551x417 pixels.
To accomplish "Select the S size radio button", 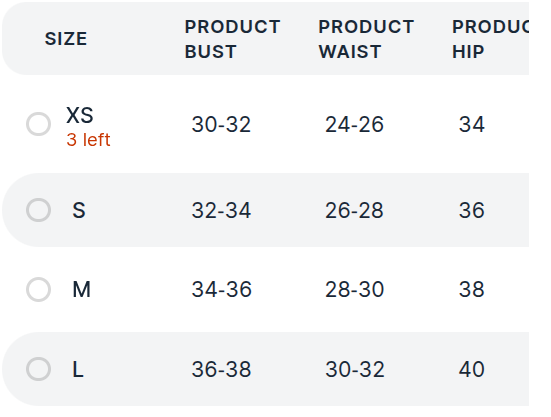I will point(38,210).
